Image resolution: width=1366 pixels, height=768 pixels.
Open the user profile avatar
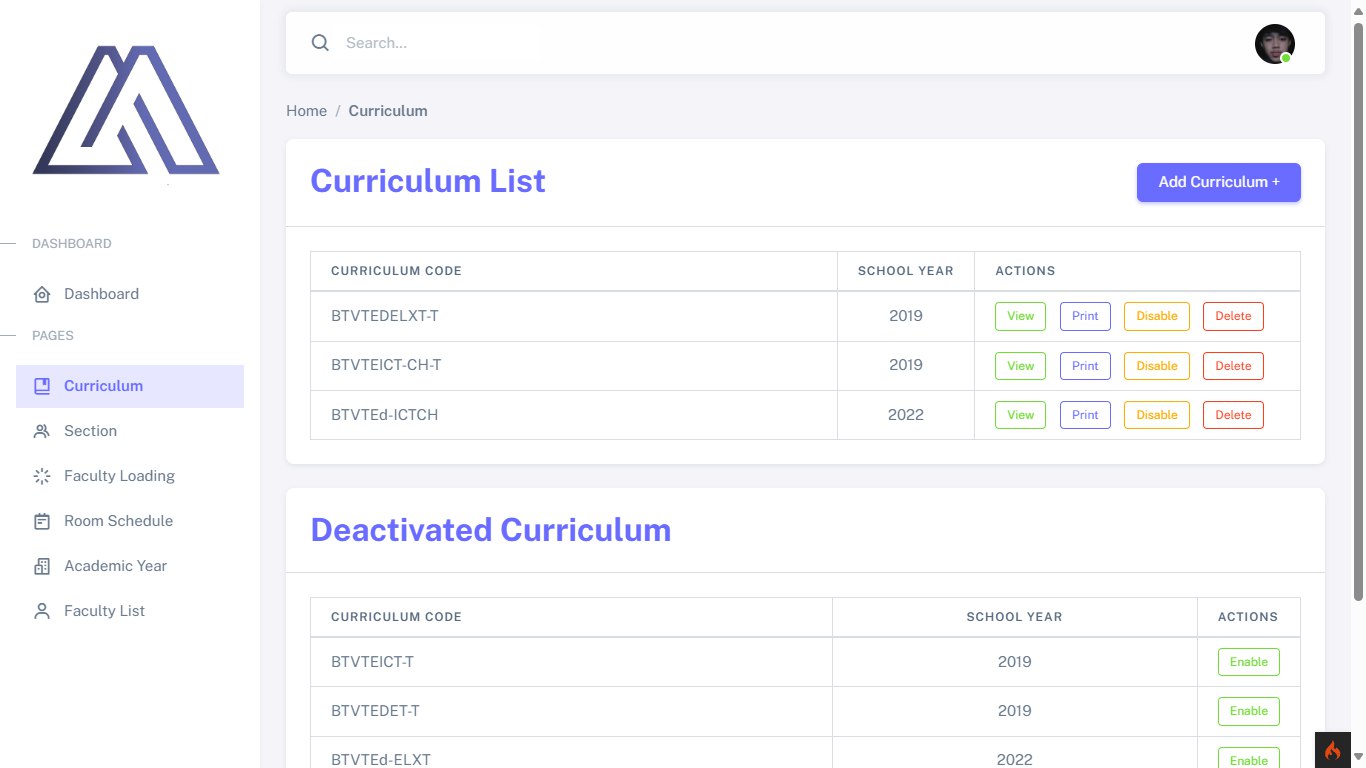1275,44
